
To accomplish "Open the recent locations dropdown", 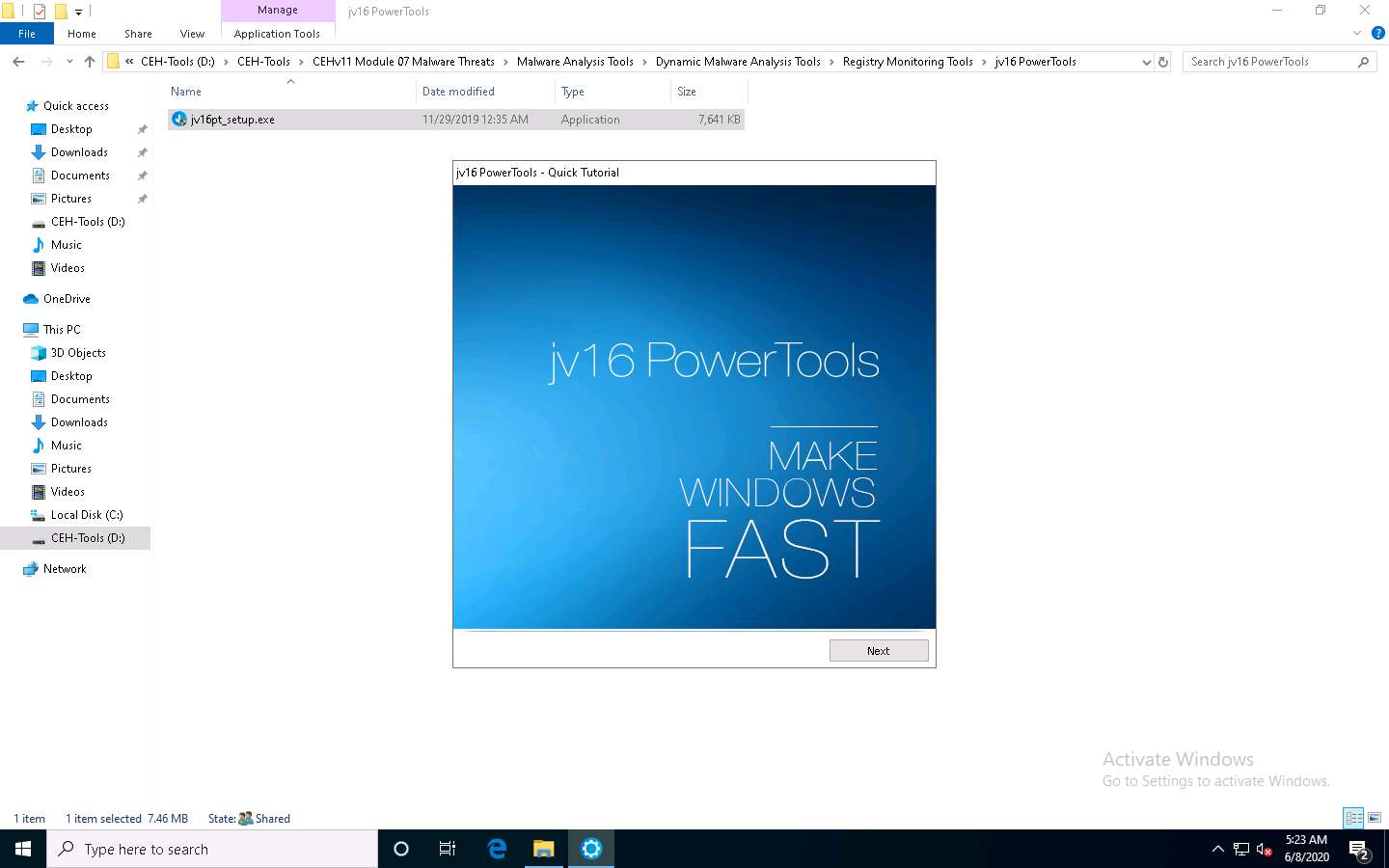I will [x=69, y=62].
